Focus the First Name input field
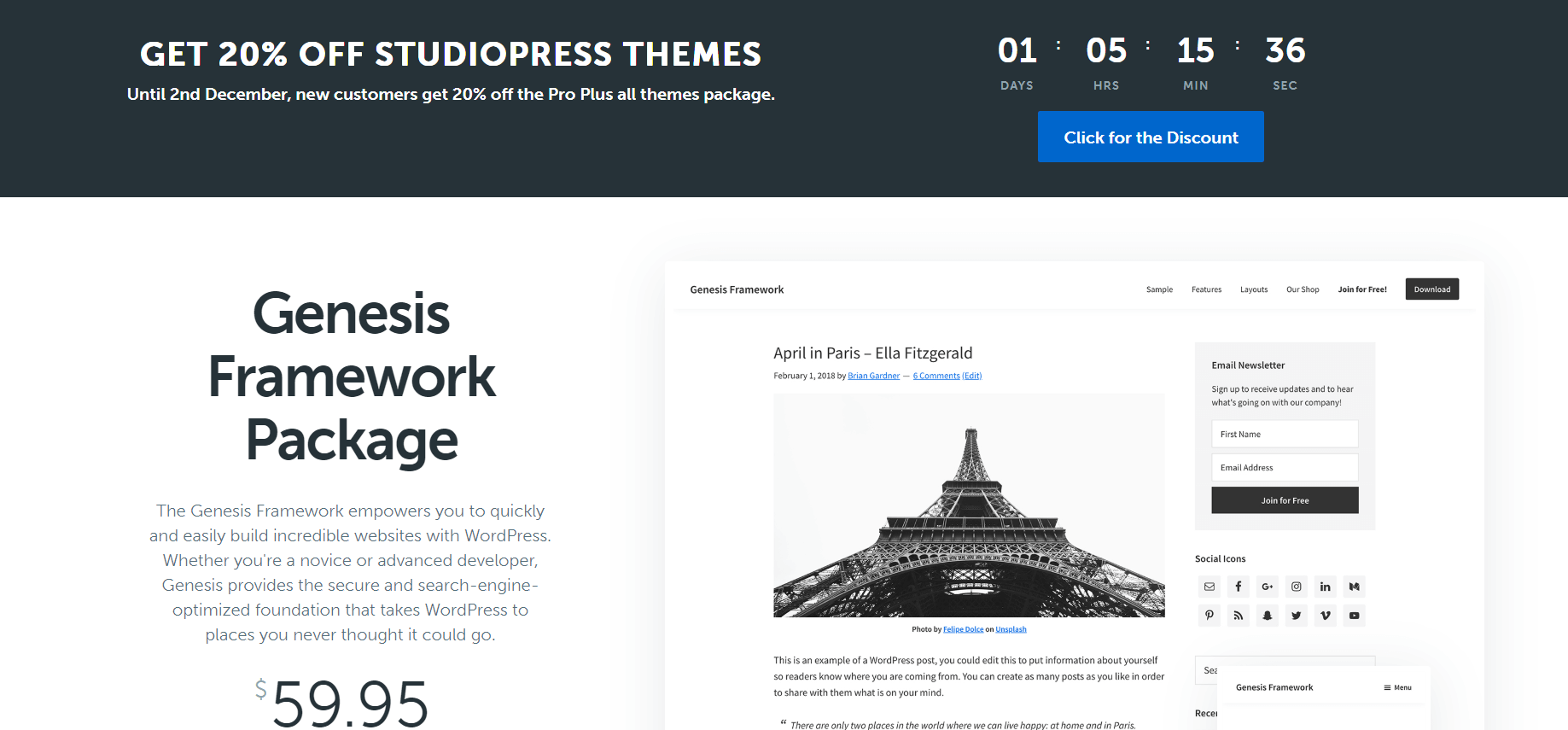The width and height of the screenshot is (1568, 730). pos(1285,434)
